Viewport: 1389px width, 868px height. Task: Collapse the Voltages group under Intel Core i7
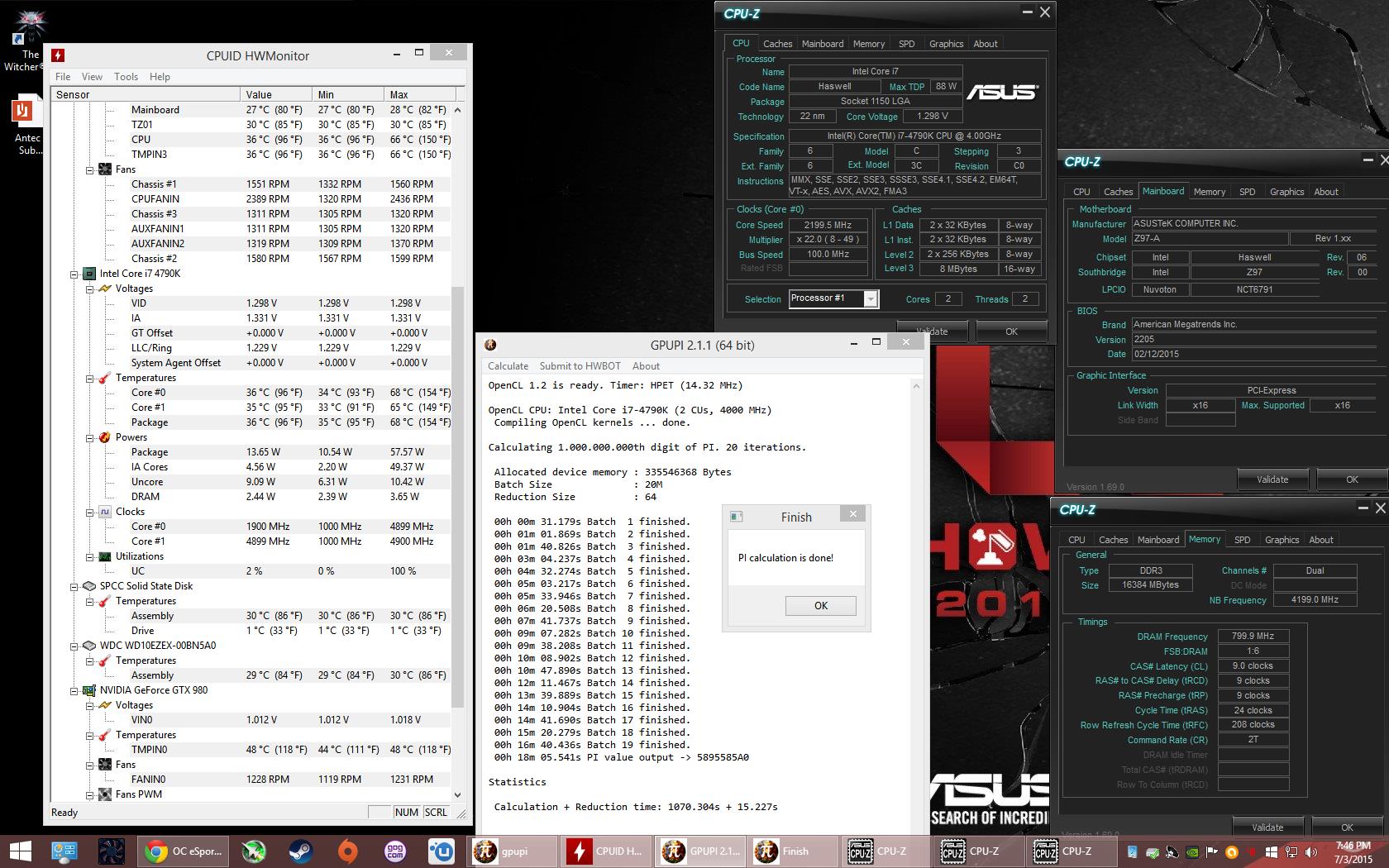pyautogui.click(x=89, y=289)
